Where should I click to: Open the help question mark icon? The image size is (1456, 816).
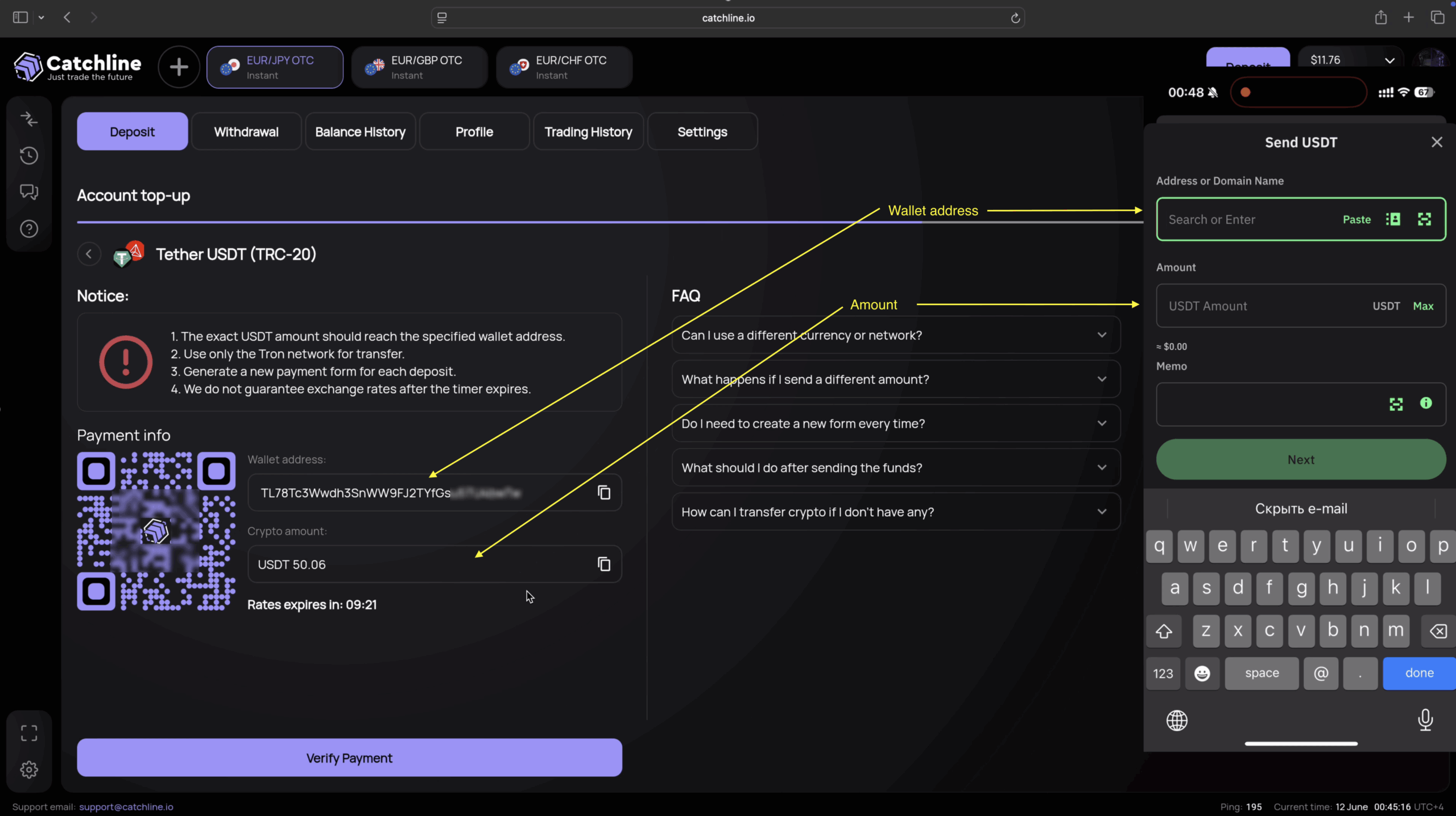28,229
